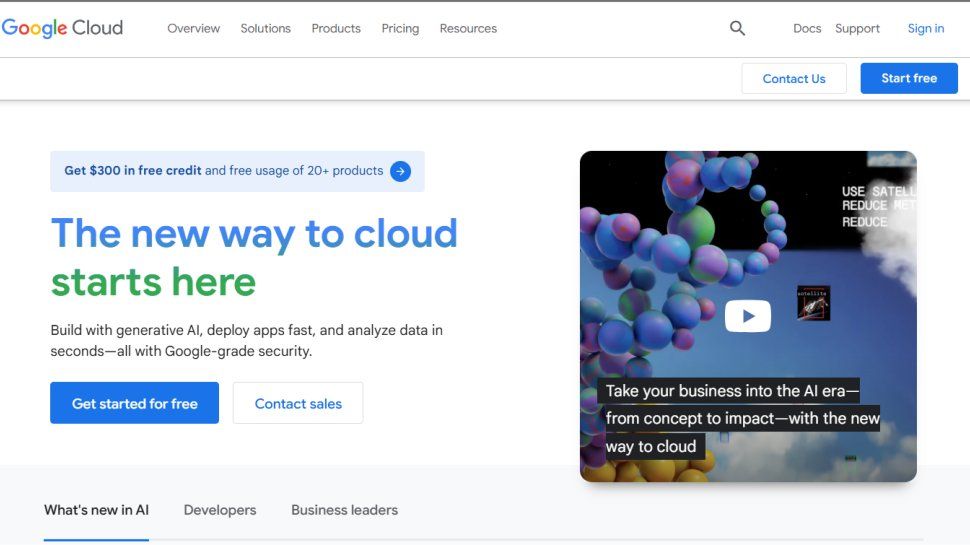Go to the Pricing menu item

click(x=400, y=28)
